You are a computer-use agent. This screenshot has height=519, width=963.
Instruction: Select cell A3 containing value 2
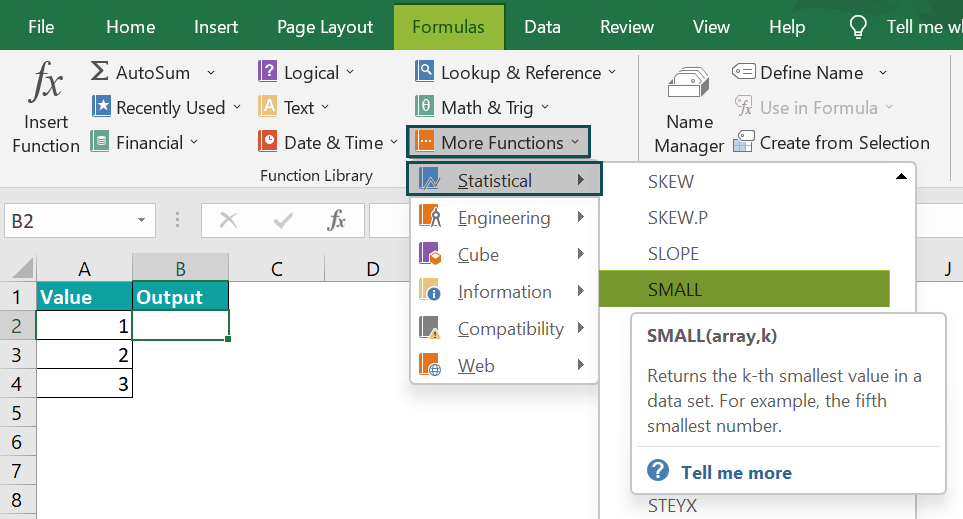coord(84,354)
